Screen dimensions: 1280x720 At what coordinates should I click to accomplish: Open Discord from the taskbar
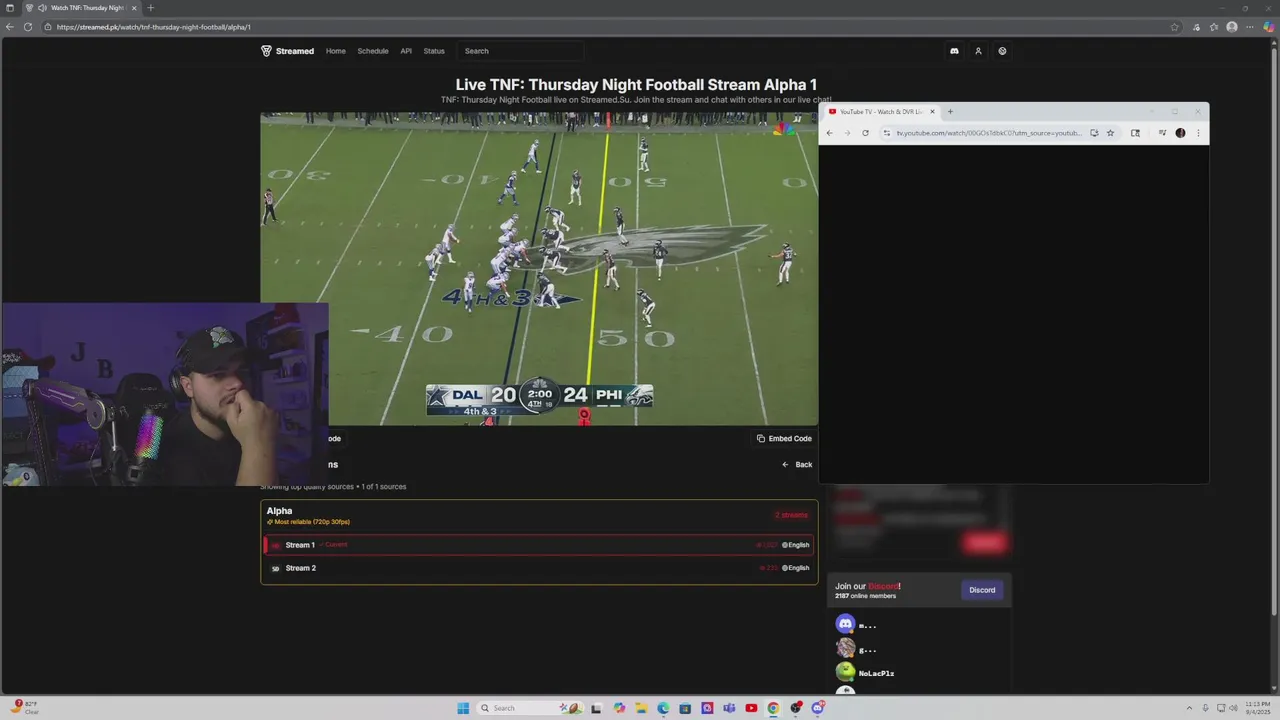click(818, 708)
